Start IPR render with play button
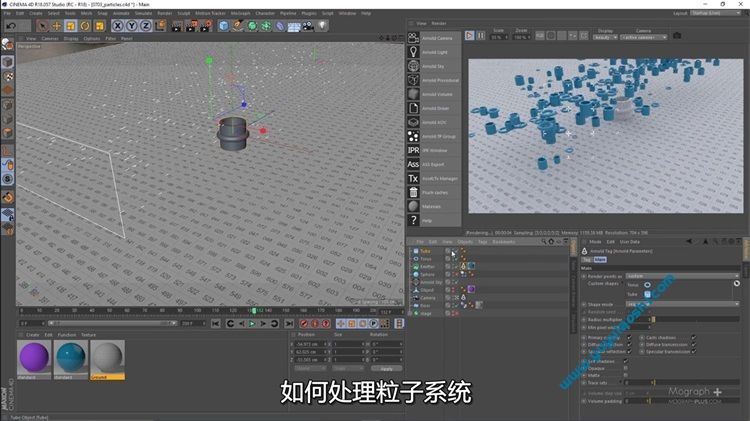Viewport: 750px width, 421px height. tap(469, 35)
